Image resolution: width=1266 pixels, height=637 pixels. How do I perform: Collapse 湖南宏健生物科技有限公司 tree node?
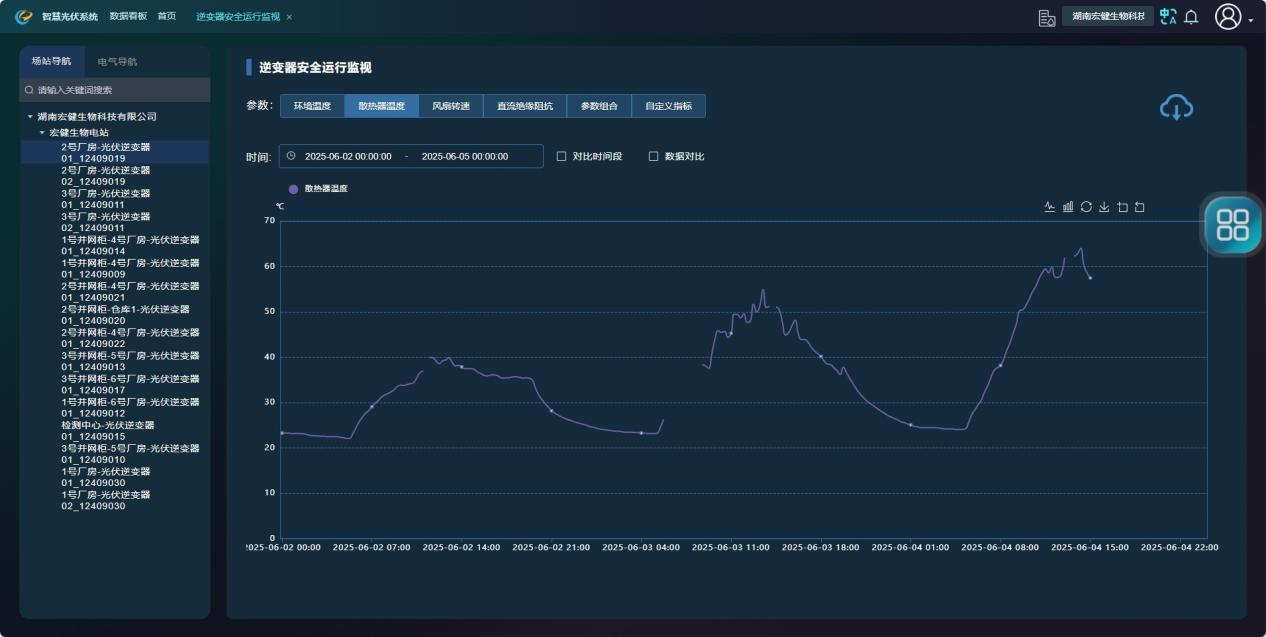point(30,117)
